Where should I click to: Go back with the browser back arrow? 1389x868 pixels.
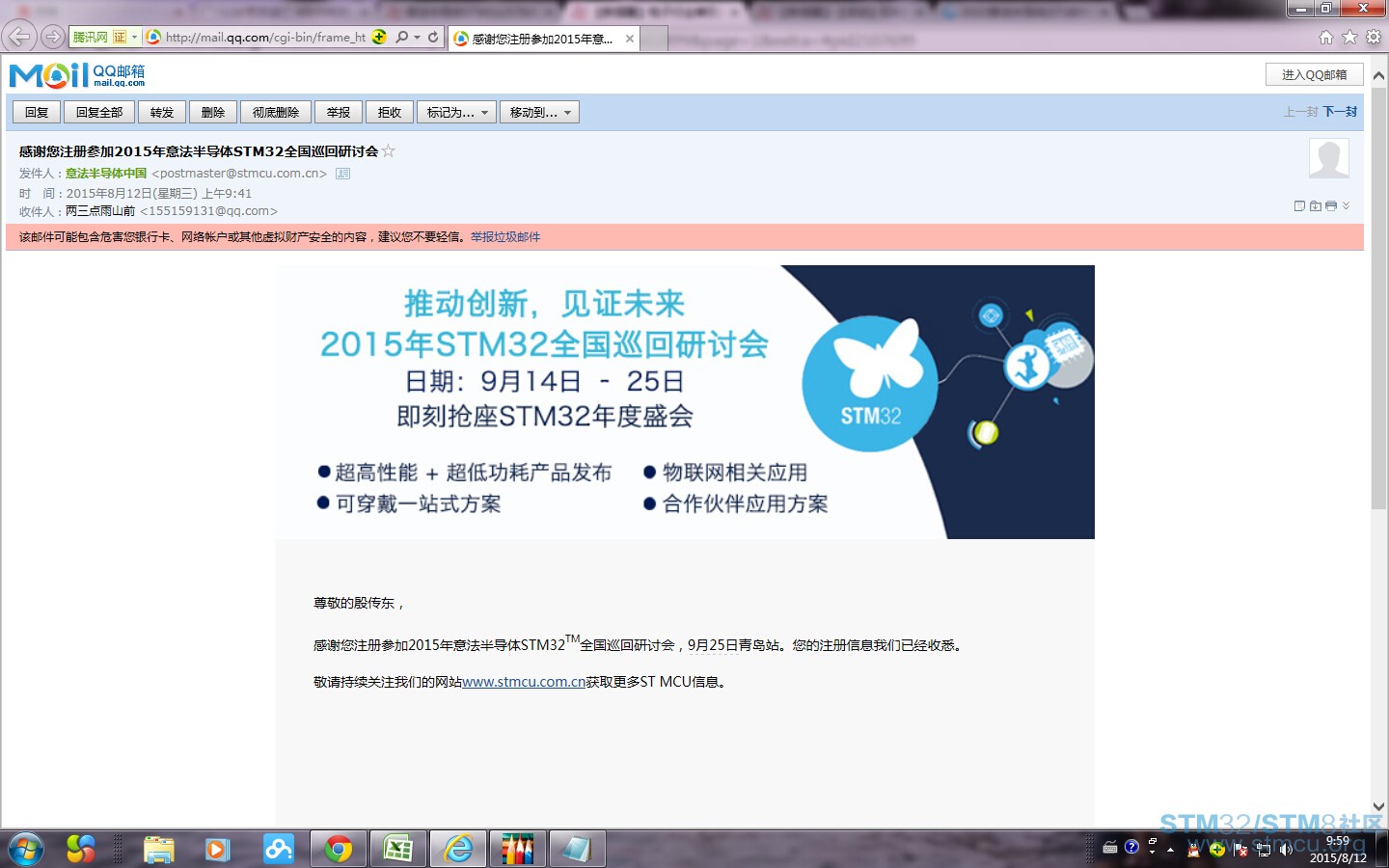19,38
